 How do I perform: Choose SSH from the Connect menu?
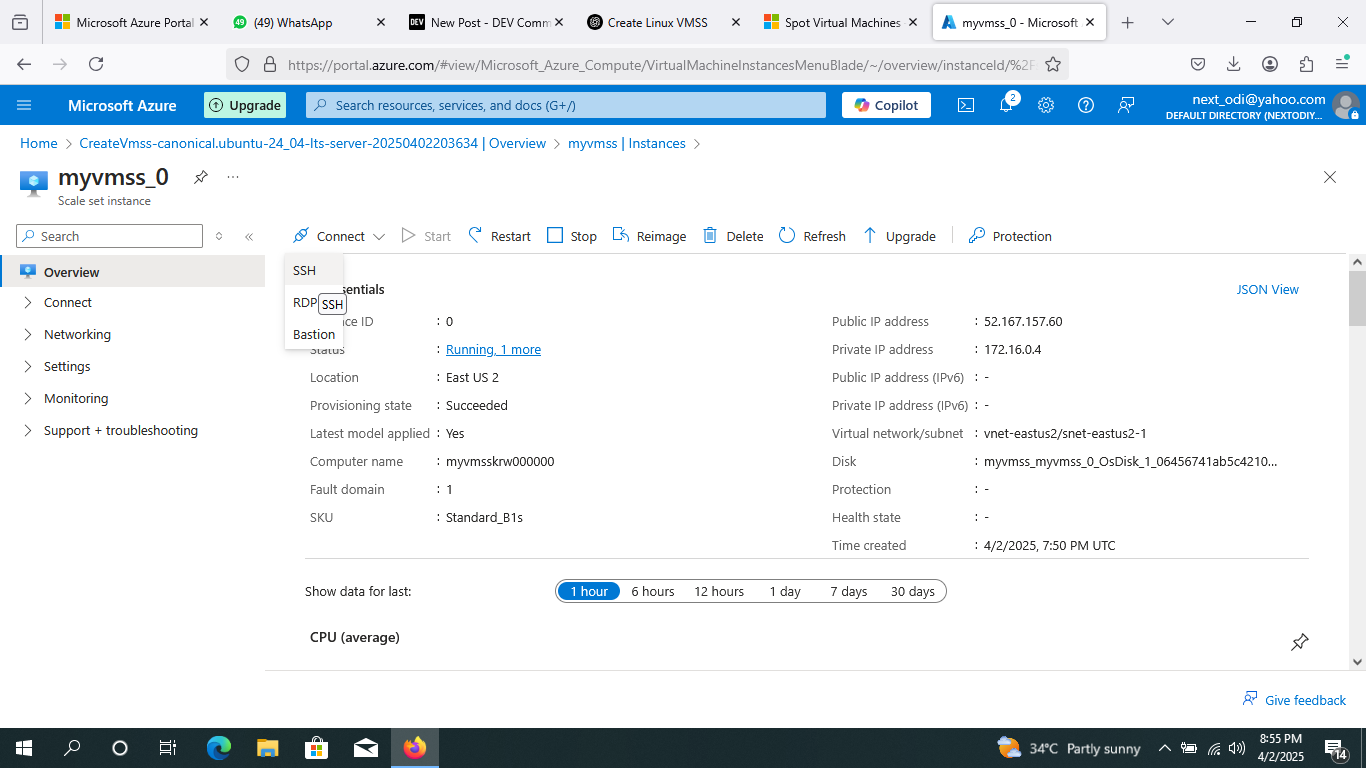(x=314, y=270)
